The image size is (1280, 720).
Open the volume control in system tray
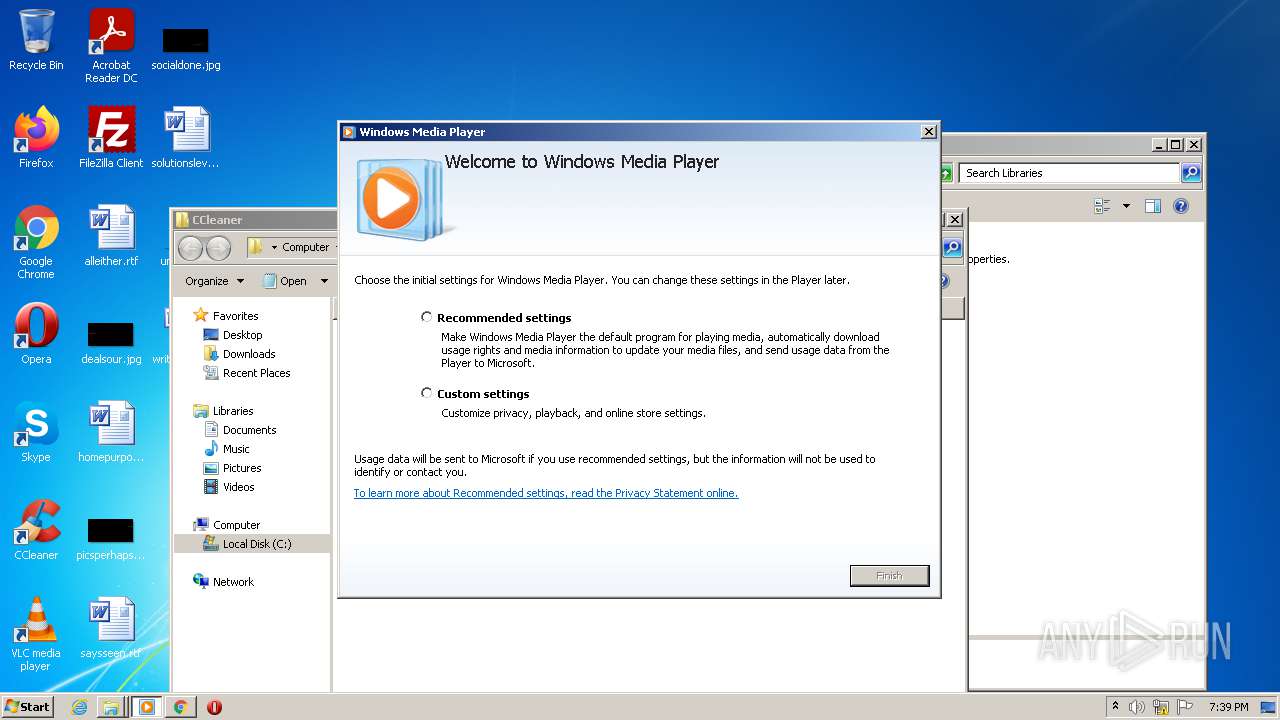click(x=1137, y=707)
